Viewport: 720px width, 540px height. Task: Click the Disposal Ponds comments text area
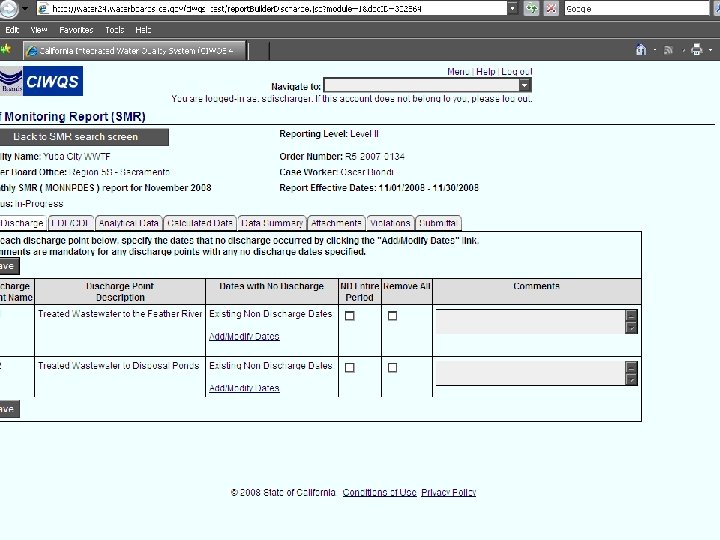pos(530,373)
